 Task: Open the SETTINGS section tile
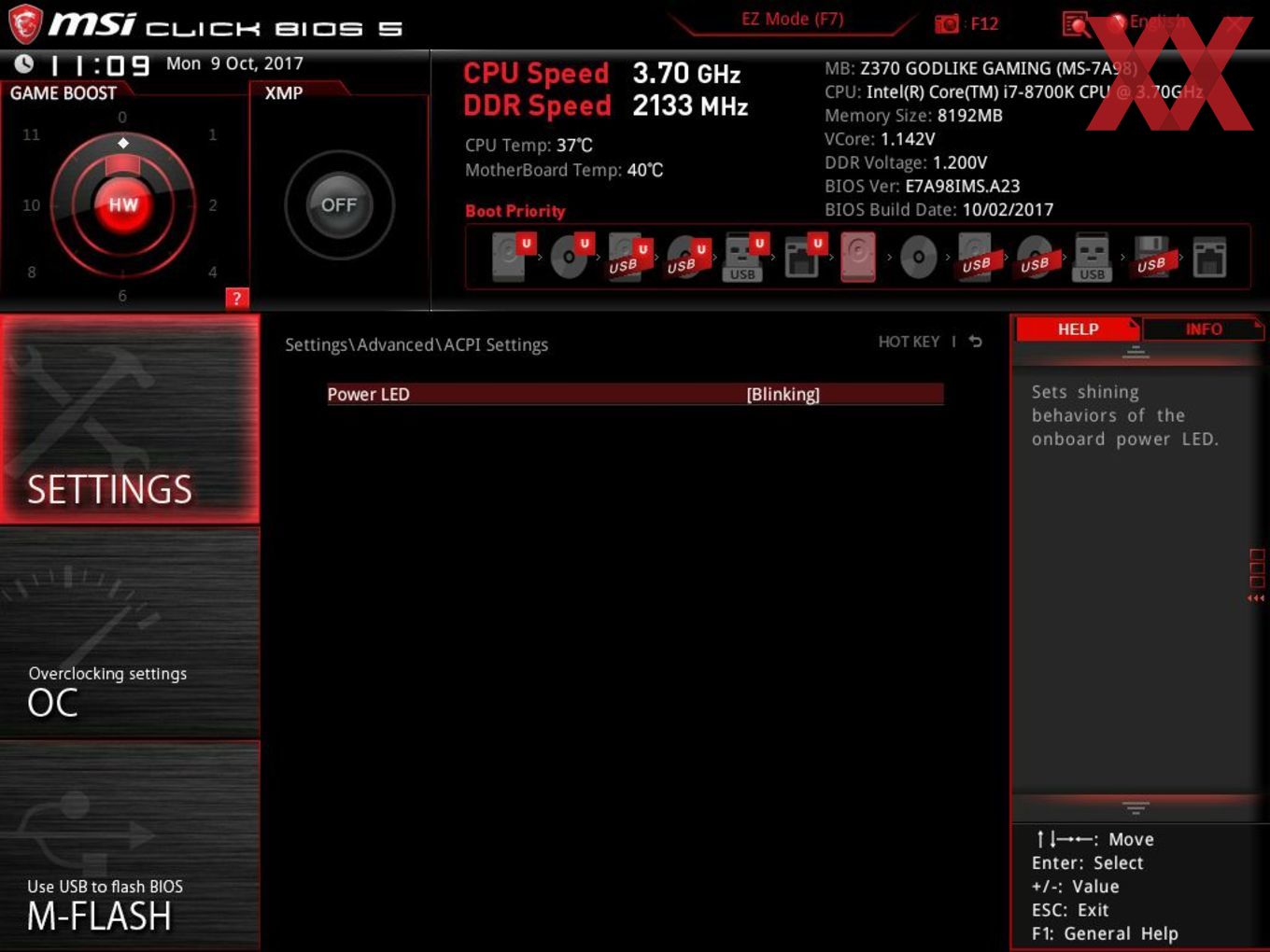(130, 419)
